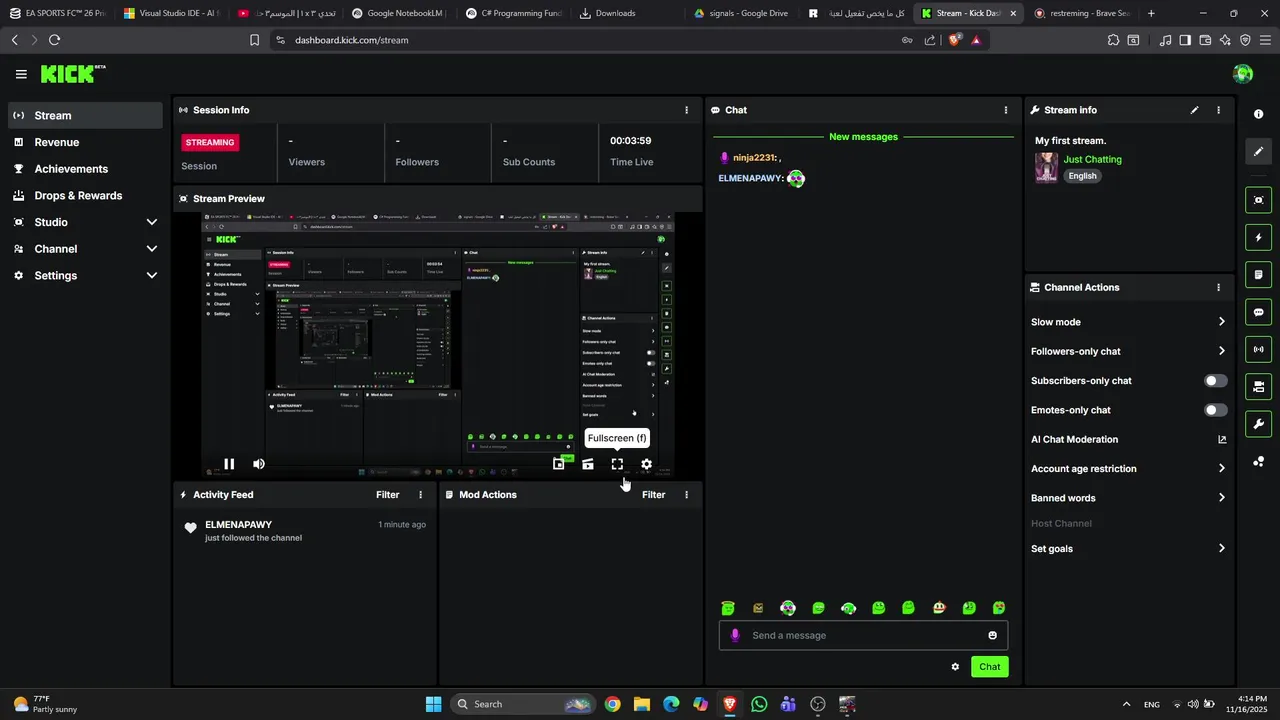Open the user avatar menu at top right

tap(1243, 74)
